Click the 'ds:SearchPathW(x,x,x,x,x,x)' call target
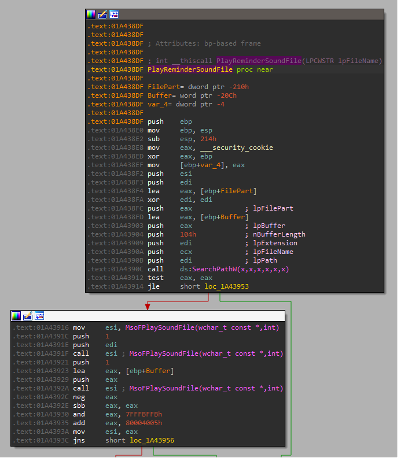Image resolution: width=398 pixels, height=458 pixels. 234,269
